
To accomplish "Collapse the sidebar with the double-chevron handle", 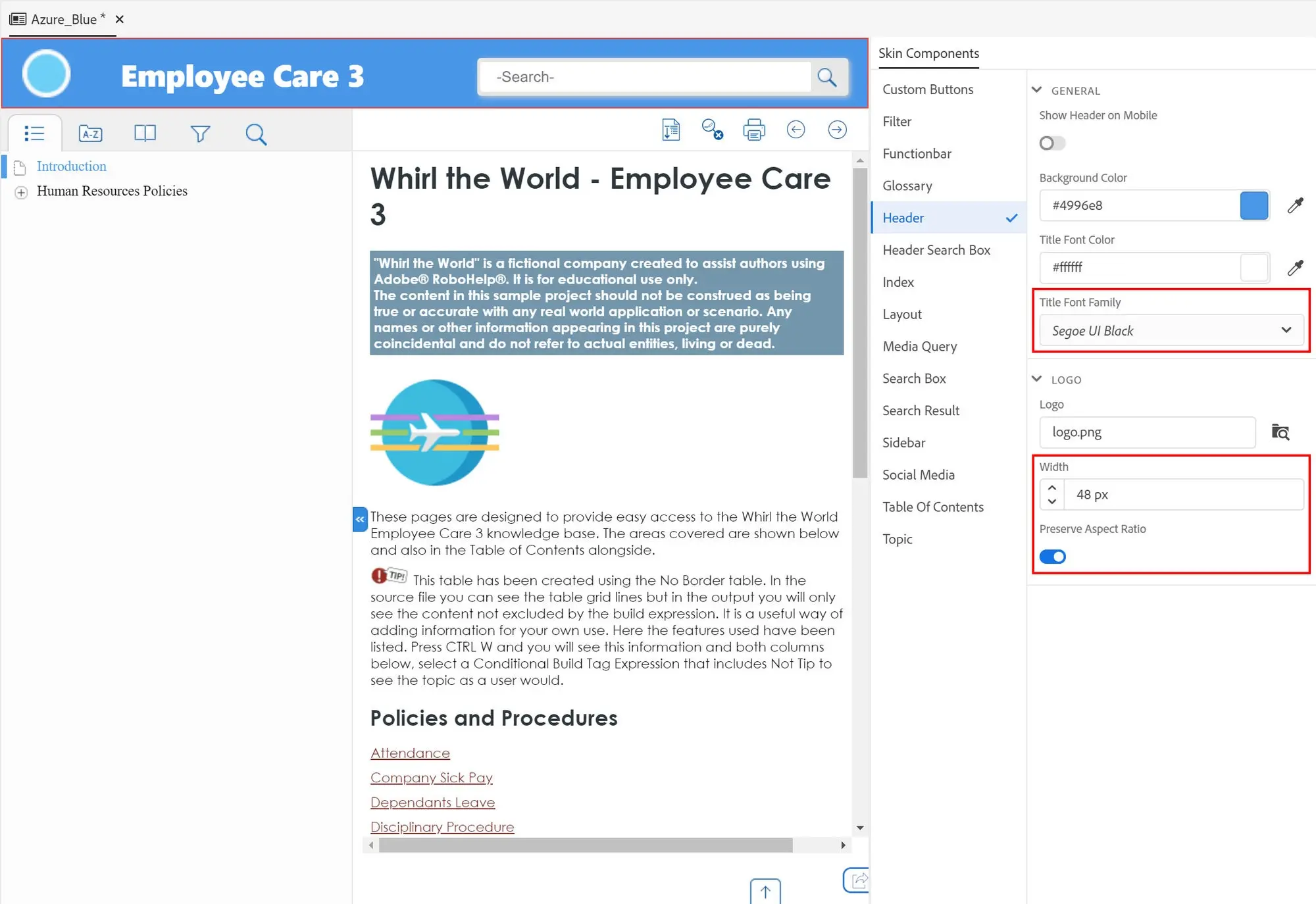I will pyautogui.click(x=359, y=519).
